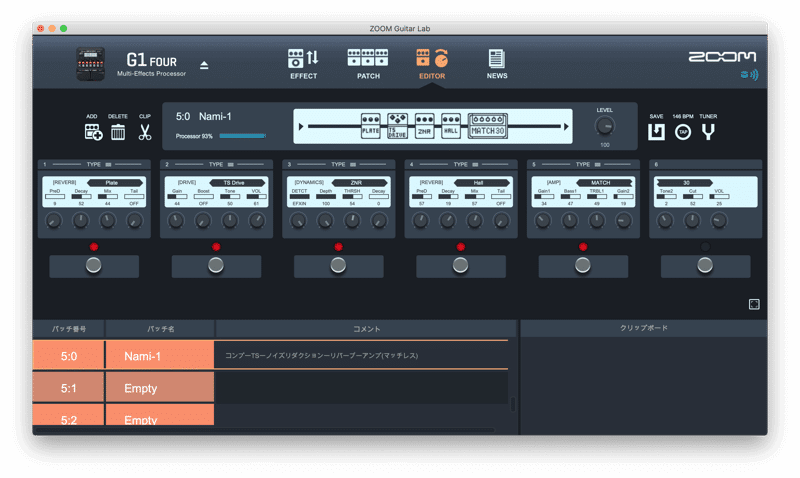800x478 pixels.
Task: Click the expand view icon at right
Action: tap(754, 305)
